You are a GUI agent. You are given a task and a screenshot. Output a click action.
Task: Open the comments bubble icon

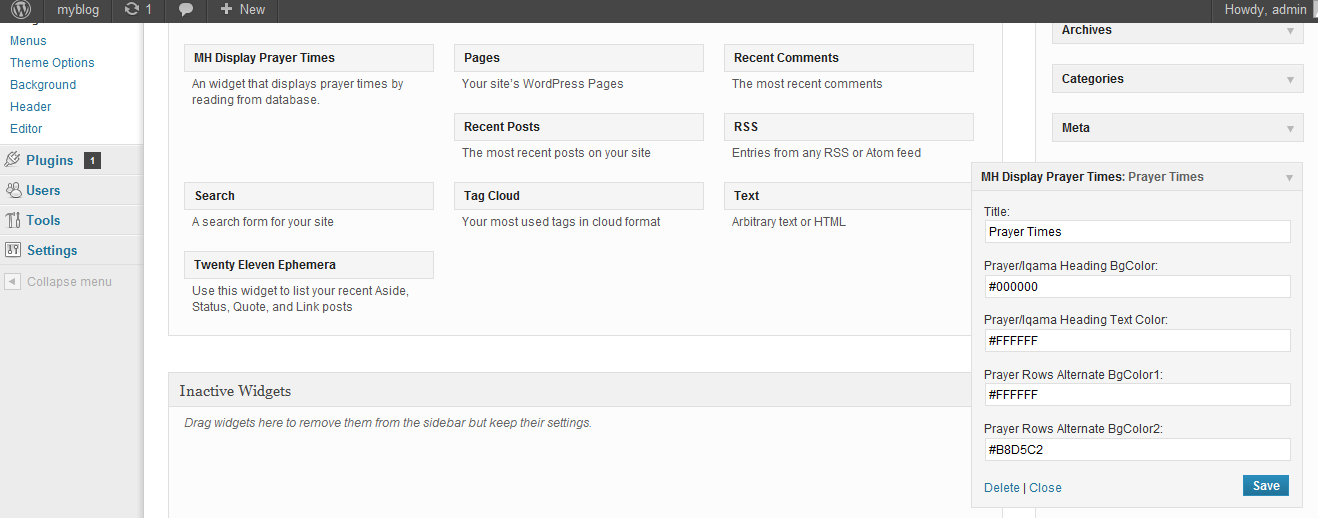pos(186,10)
